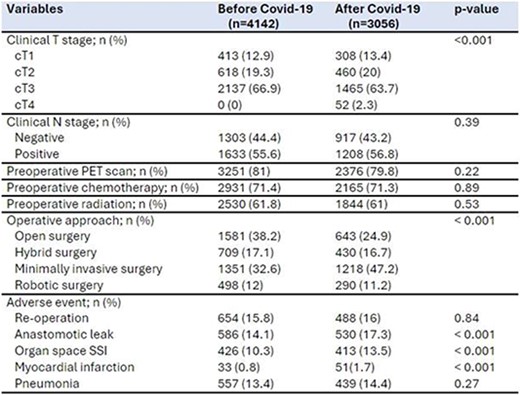Click the p-value column header
The width and height of the screenshot is (520, 395).
477,9
